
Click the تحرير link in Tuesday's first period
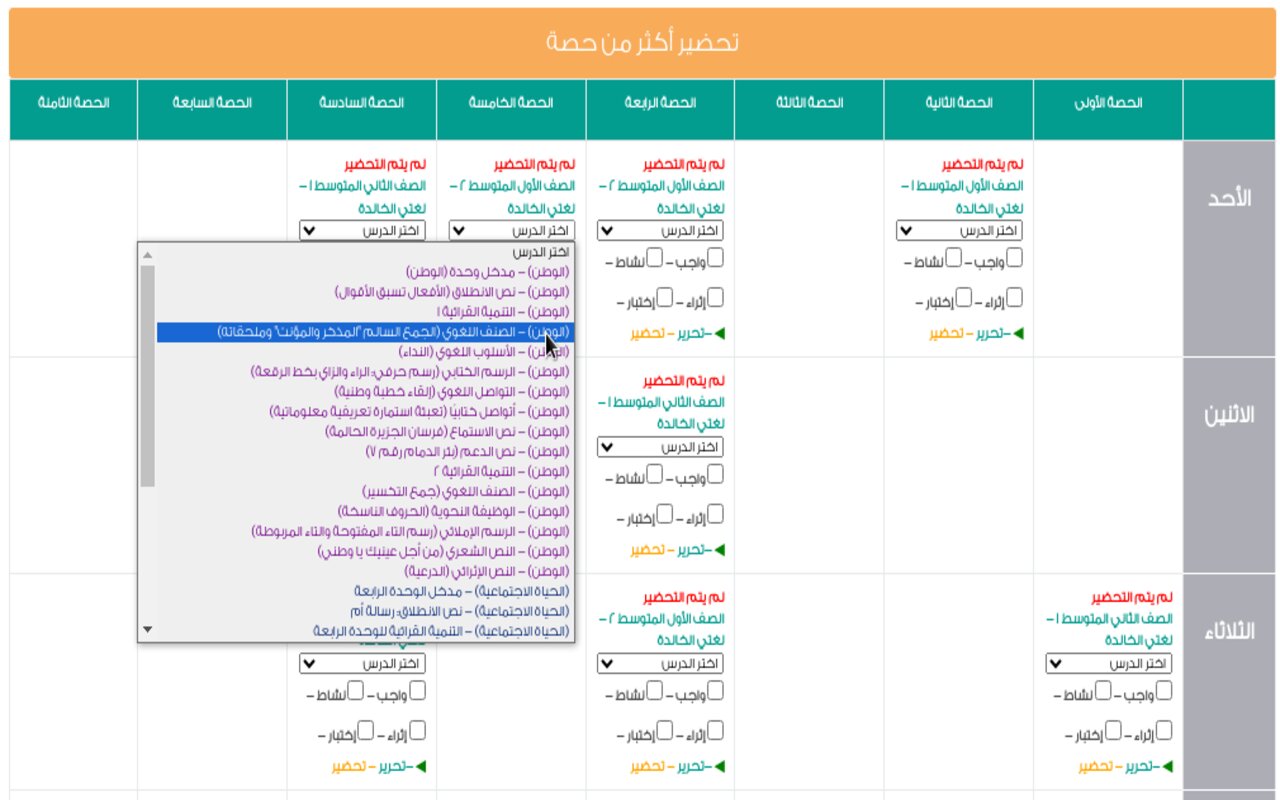pos(1141,766)
